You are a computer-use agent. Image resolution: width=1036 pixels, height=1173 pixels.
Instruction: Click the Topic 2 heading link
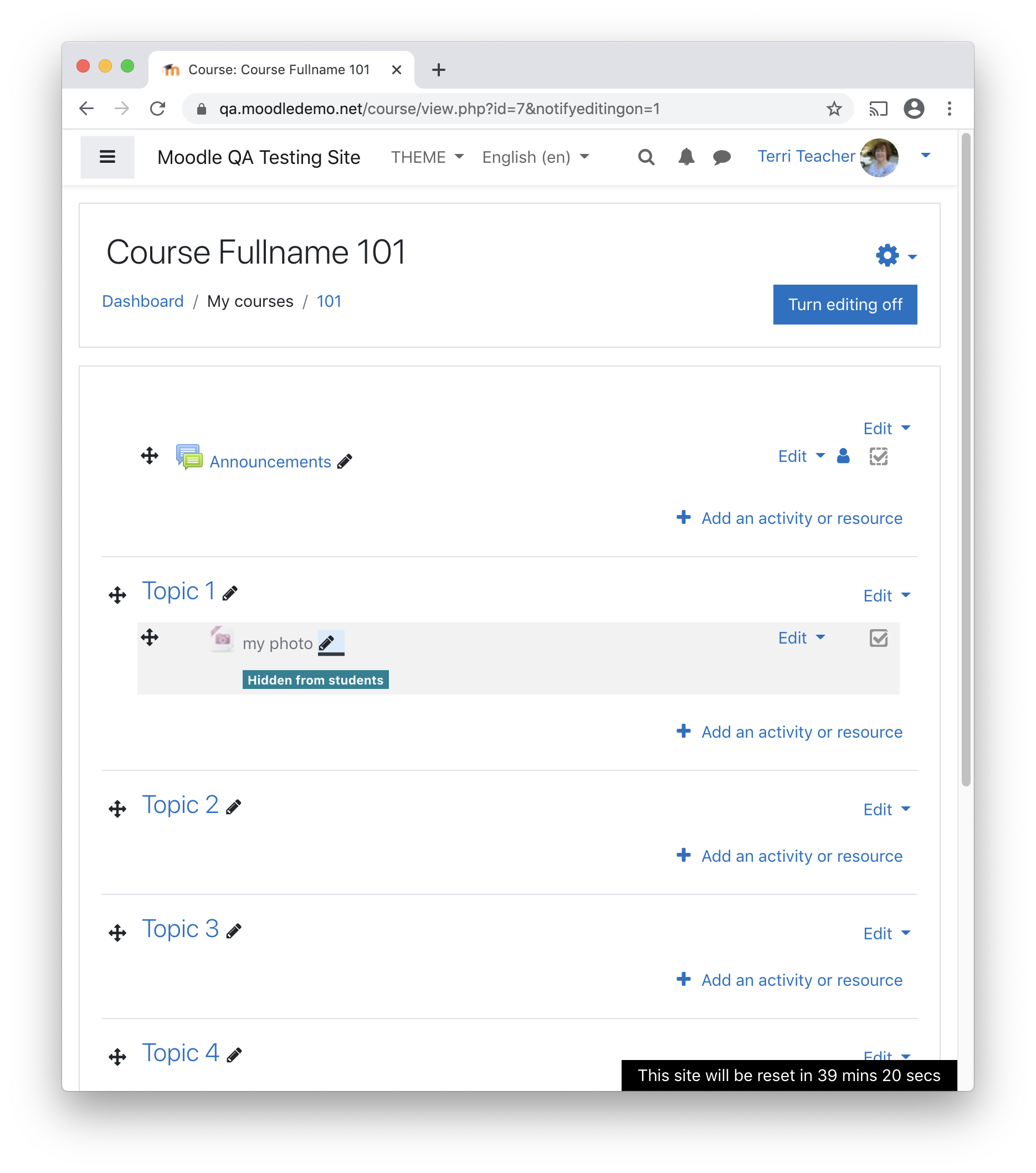point(179,805)
